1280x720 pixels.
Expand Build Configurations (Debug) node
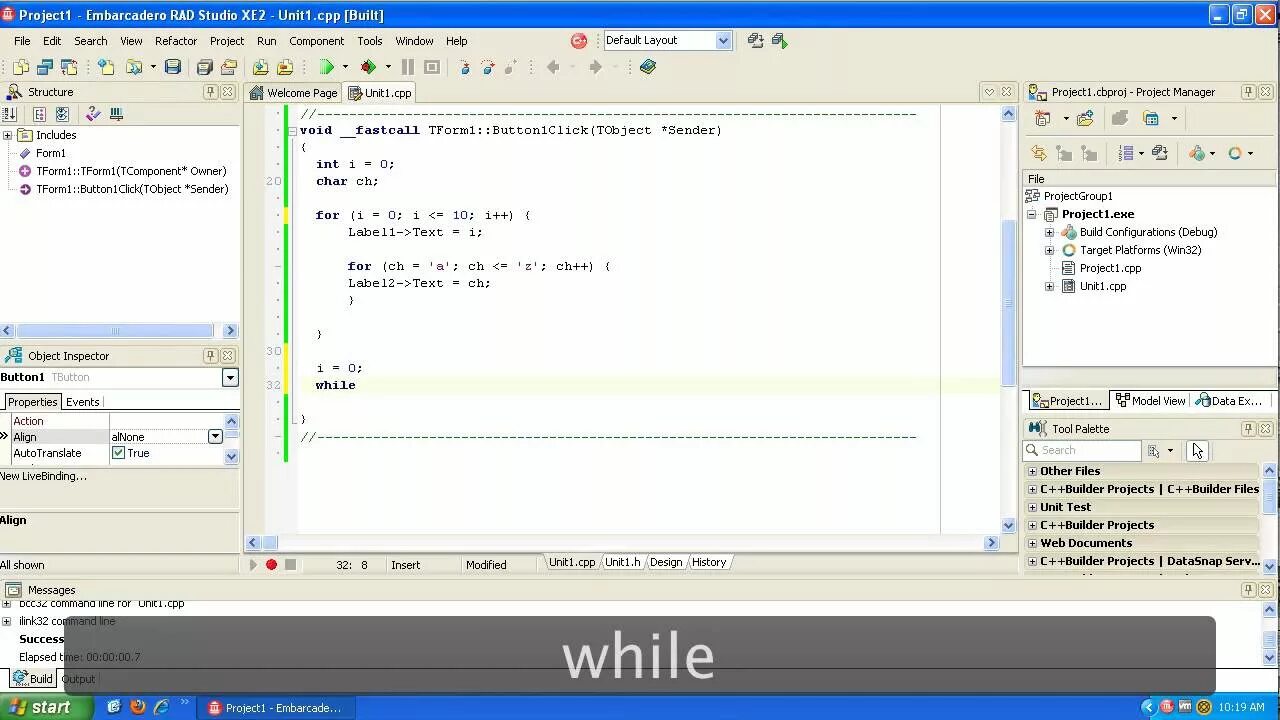pyautogui.click(x=1050, y=232)
